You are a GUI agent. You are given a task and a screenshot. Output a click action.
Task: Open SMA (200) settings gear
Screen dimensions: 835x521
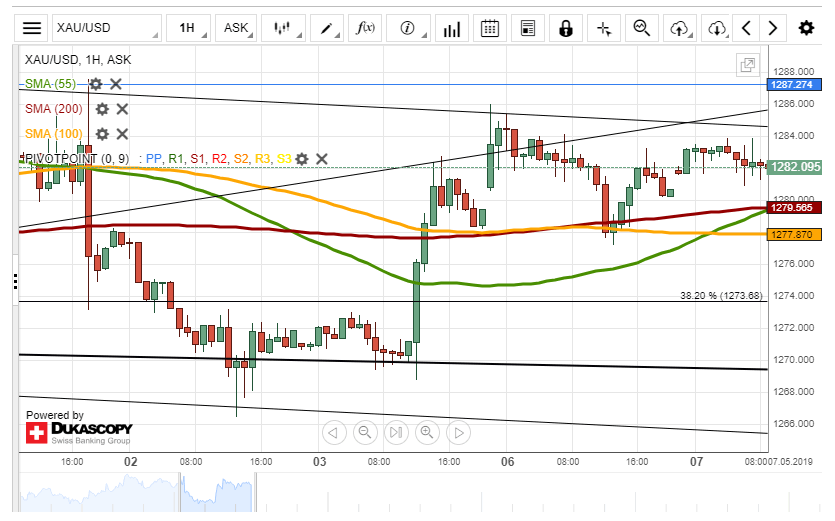102,109
